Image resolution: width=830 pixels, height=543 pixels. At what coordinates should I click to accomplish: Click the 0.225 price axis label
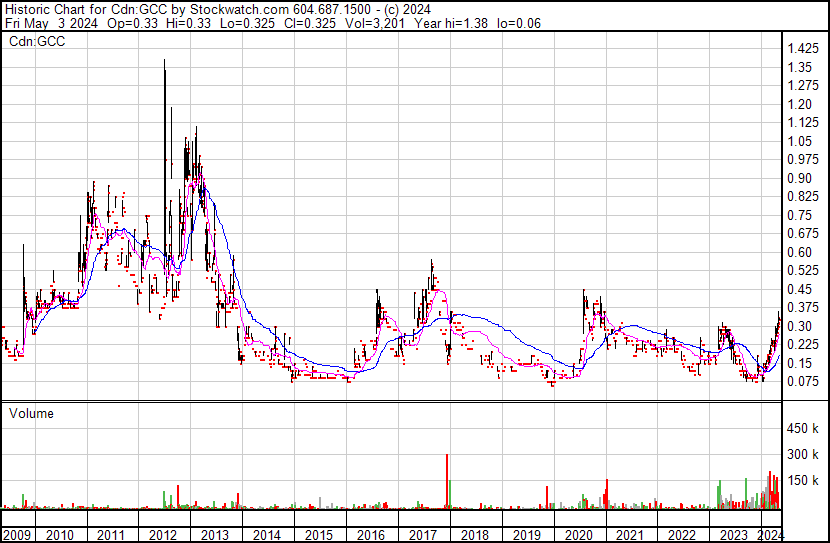pos(803,345)
